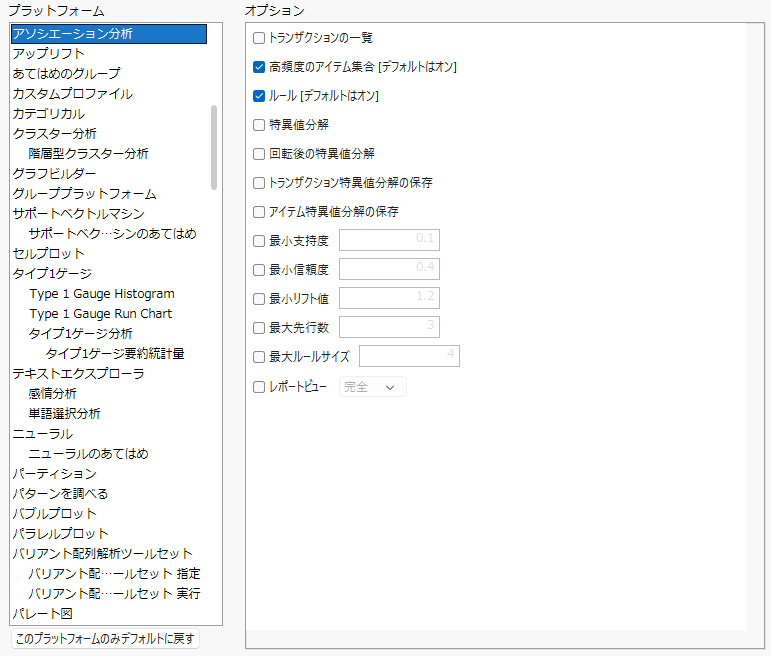Tick アイテム特異値分解の保存 checkbox
Image resolution: width=771 pixels, height=656 pixels.
[259, 212]
